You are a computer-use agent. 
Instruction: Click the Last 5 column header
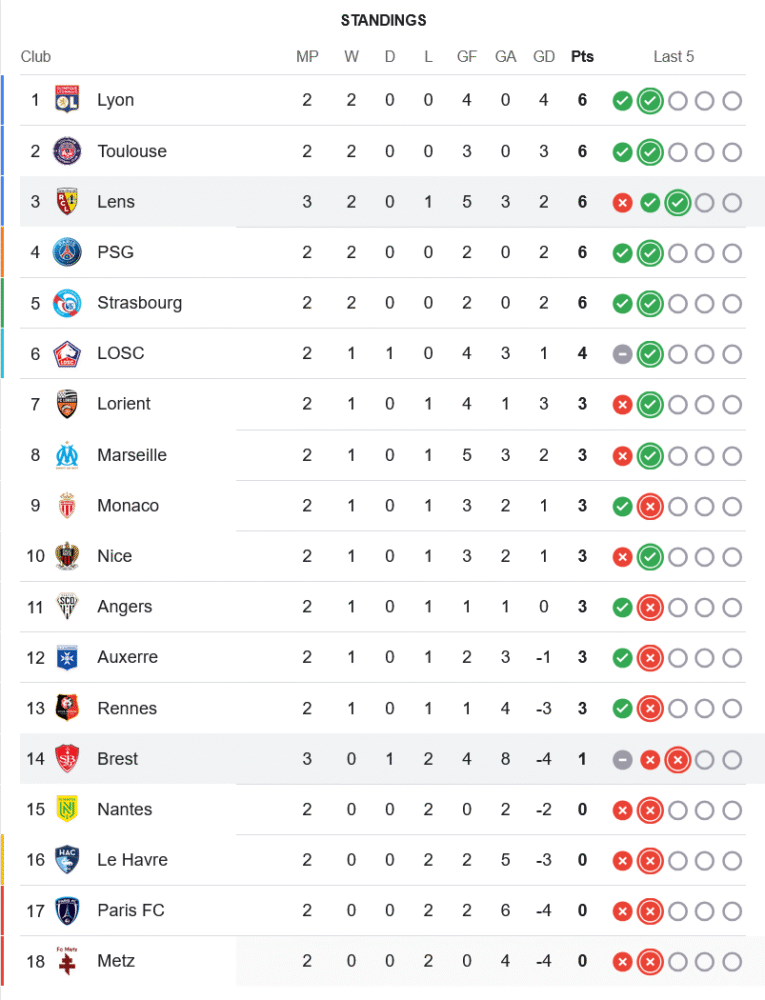coord(674,57)
